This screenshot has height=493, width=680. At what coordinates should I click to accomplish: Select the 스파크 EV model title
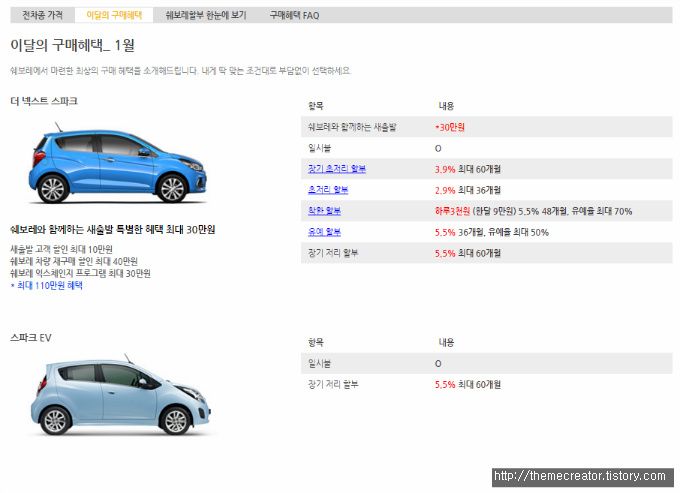coord(31,338)
